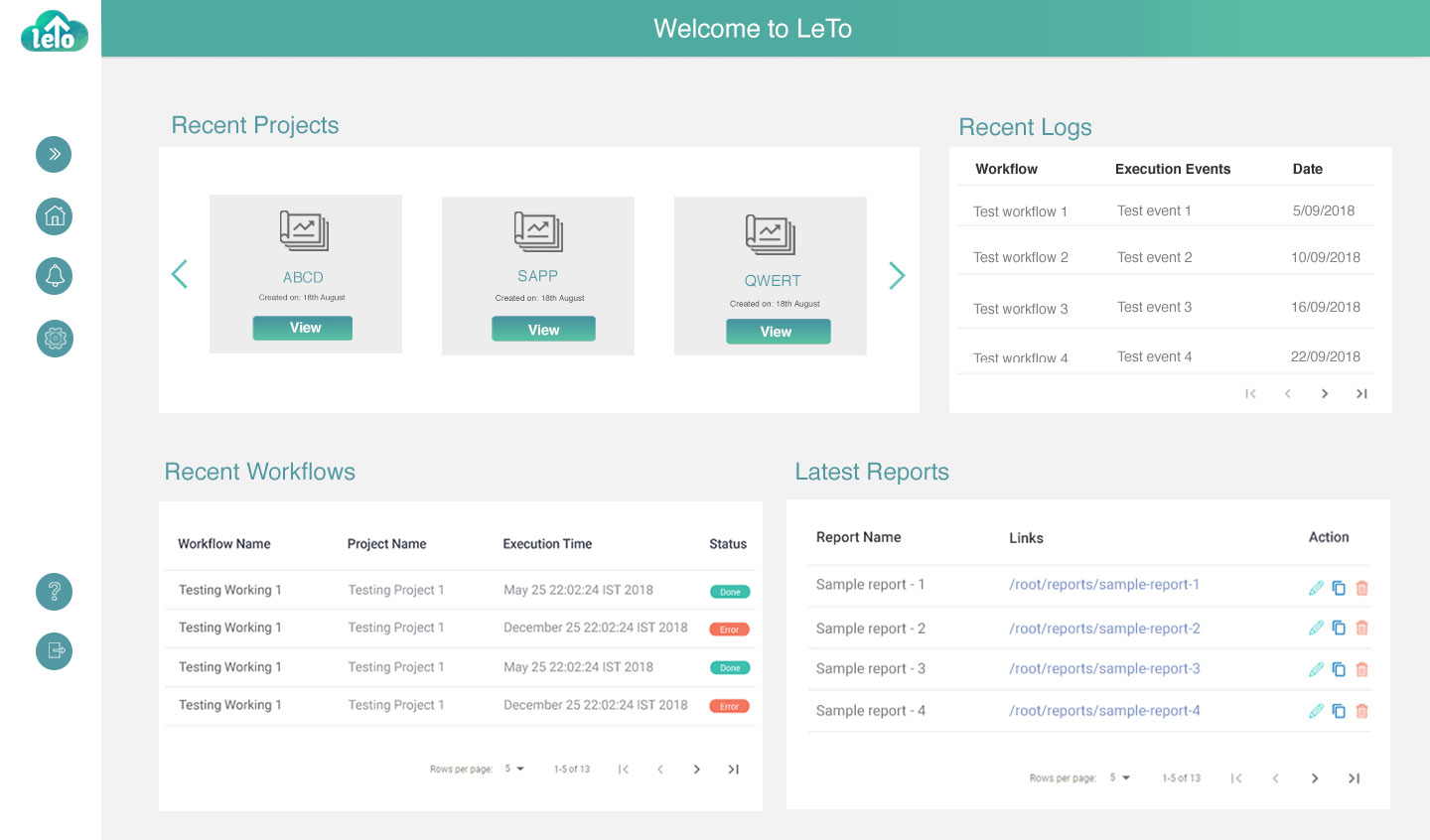
Task: Copy Sample report - 2 using copy icon
Action: point(1339,628)
